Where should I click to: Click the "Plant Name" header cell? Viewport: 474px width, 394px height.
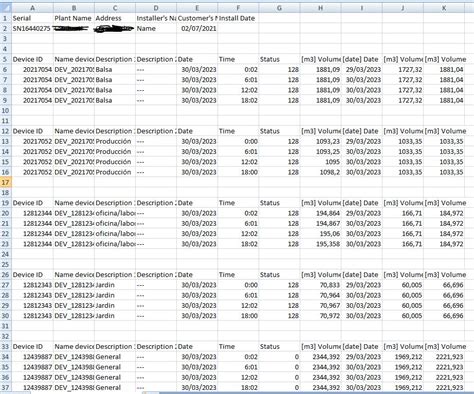(x=73, y=18)
